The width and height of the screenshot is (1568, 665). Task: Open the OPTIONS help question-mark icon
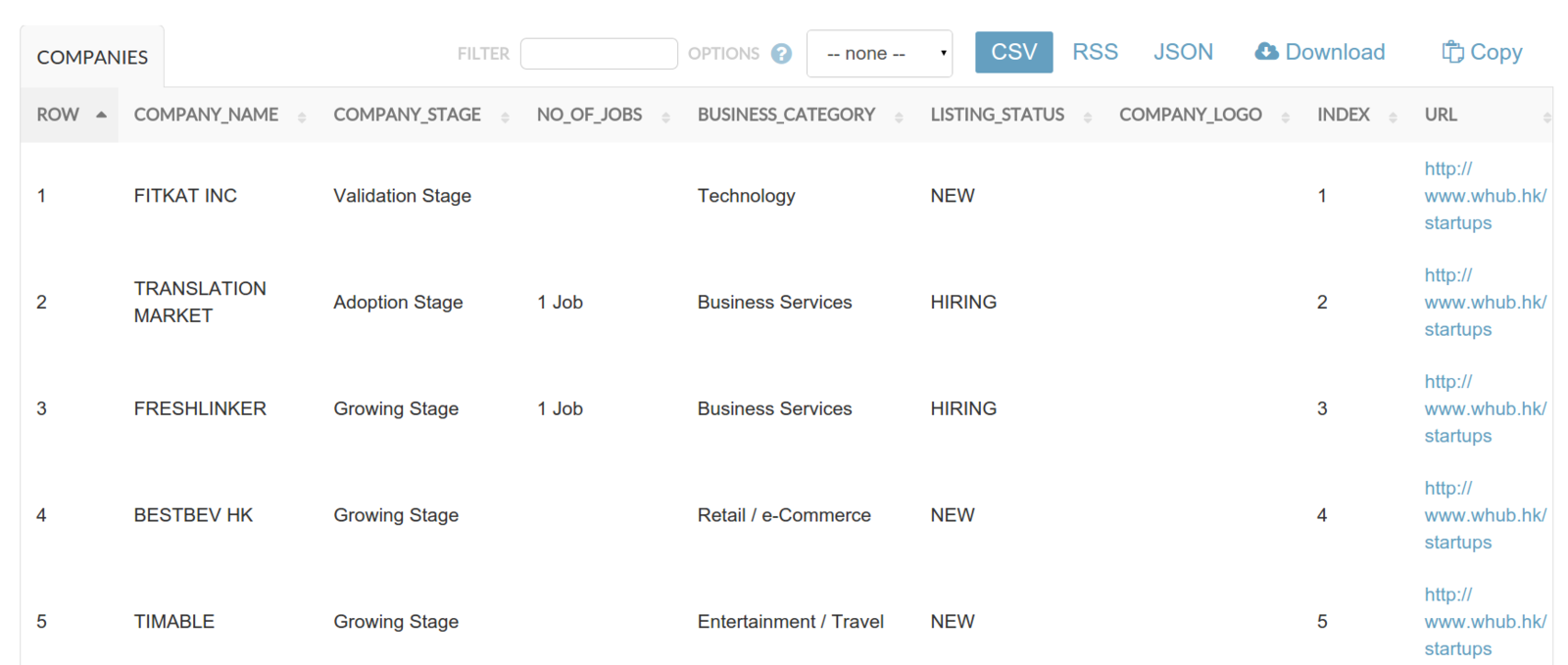781,54
